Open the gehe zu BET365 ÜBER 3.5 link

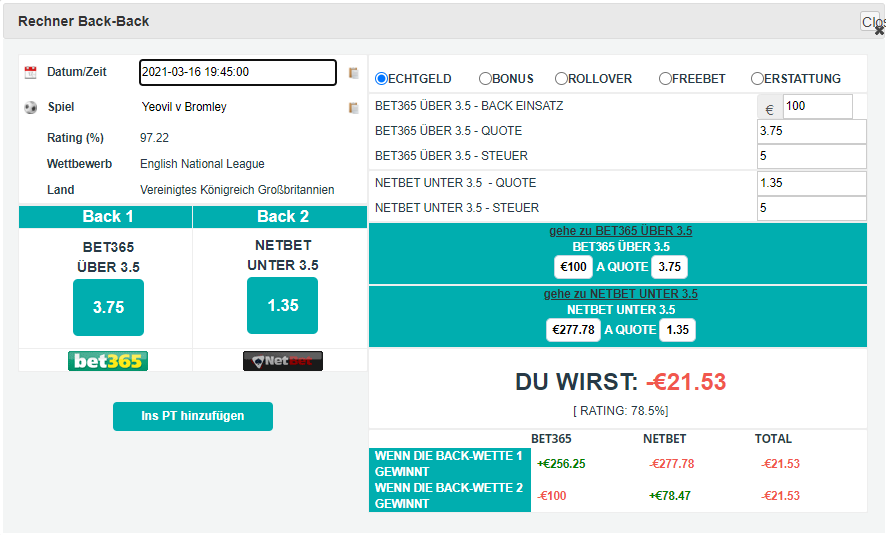620,231
